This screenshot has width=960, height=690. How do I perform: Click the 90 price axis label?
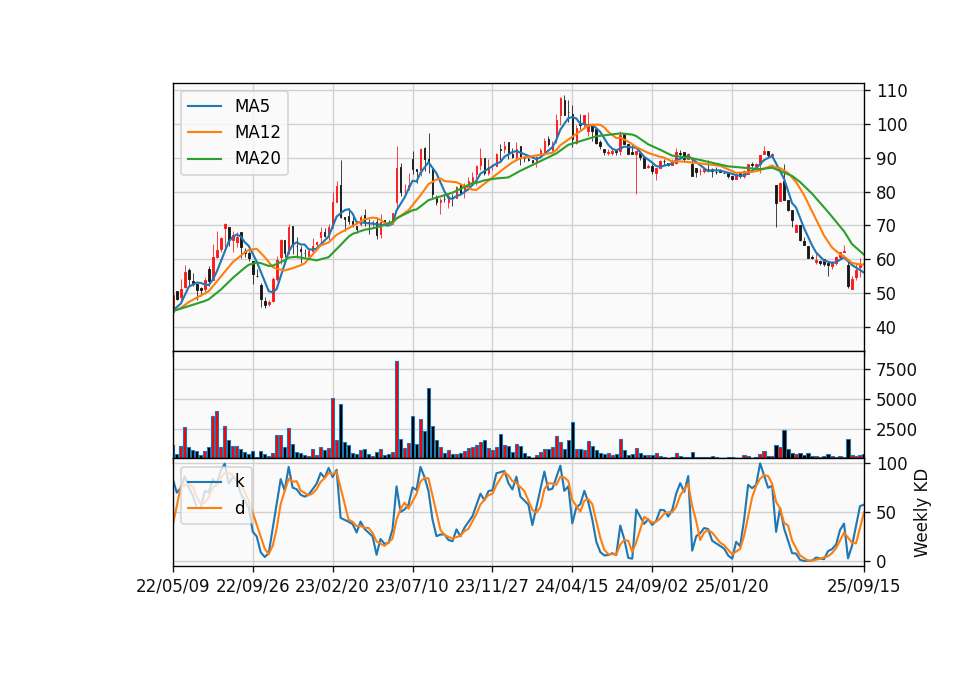[x=887, y=159]
